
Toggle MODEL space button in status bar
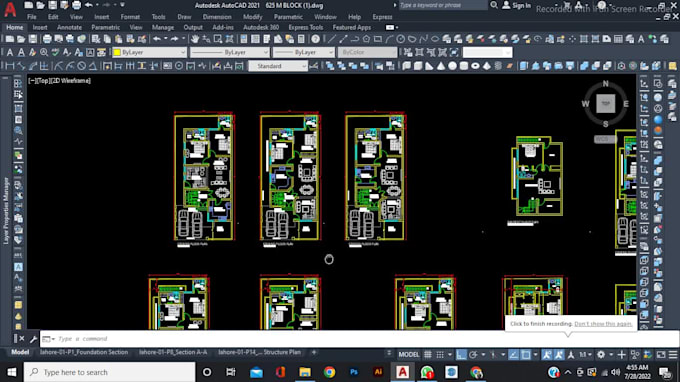[409, 355]
